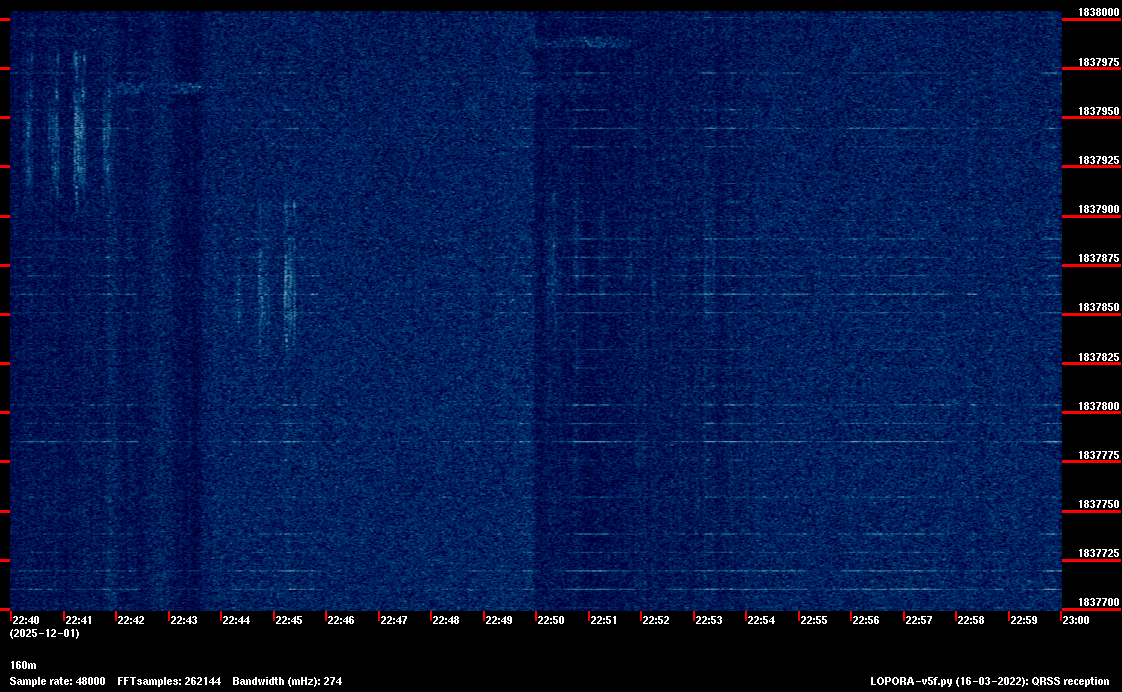Click the 22:57 time label
The width and height of the screenshot is (1122, 692).
pyautogui.click(x=919, y=620)
